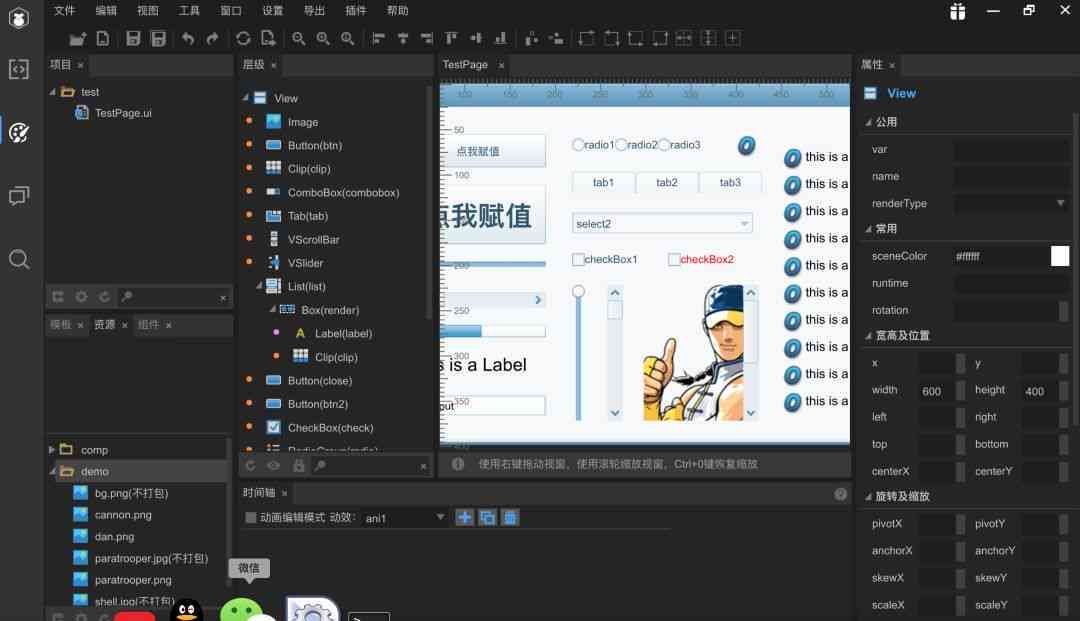
Task: Click the undo arrow in the toolbar
Action: pos(187,39)
